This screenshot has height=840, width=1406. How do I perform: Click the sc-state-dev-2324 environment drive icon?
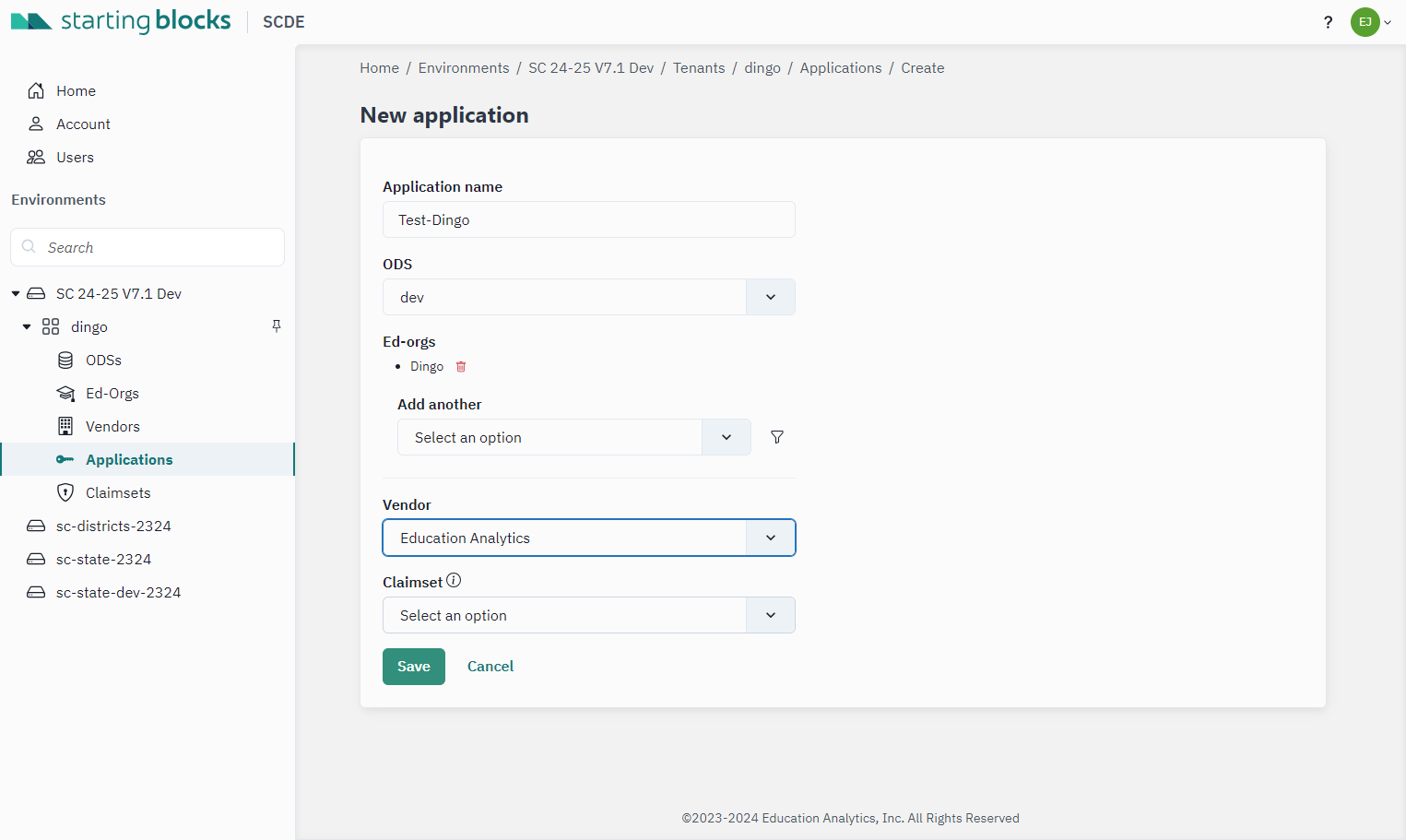pyautogui.click(x=36, y=592)
